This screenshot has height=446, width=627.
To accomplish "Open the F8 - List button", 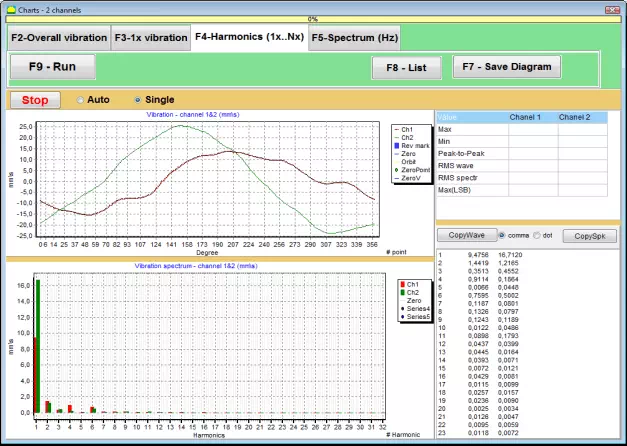I will 406,68.
